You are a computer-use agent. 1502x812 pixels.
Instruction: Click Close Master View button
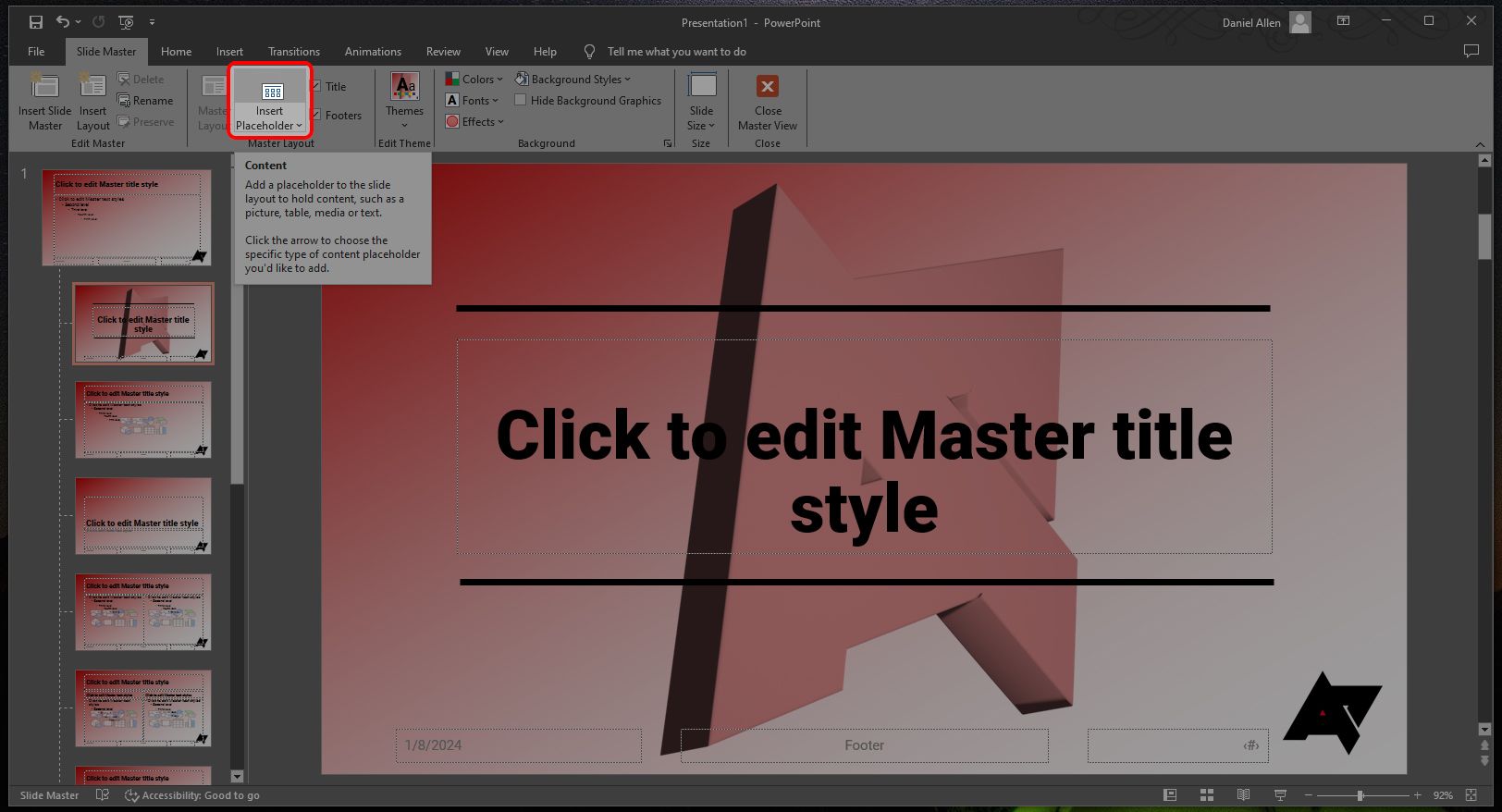pyautogui.click(x=768, y=102)
